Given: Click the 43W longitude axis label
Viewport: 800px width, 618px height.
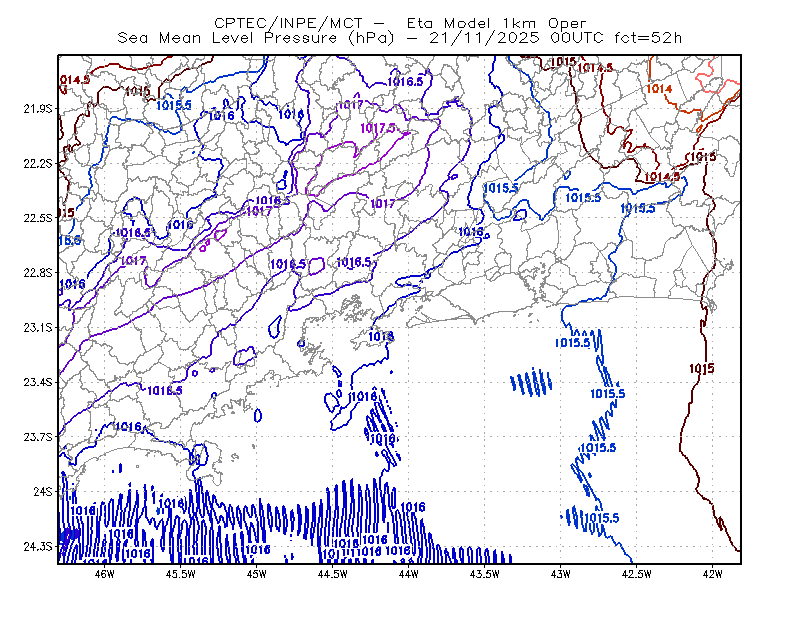Looking at the screenshot, I should [x=560, y=574].
